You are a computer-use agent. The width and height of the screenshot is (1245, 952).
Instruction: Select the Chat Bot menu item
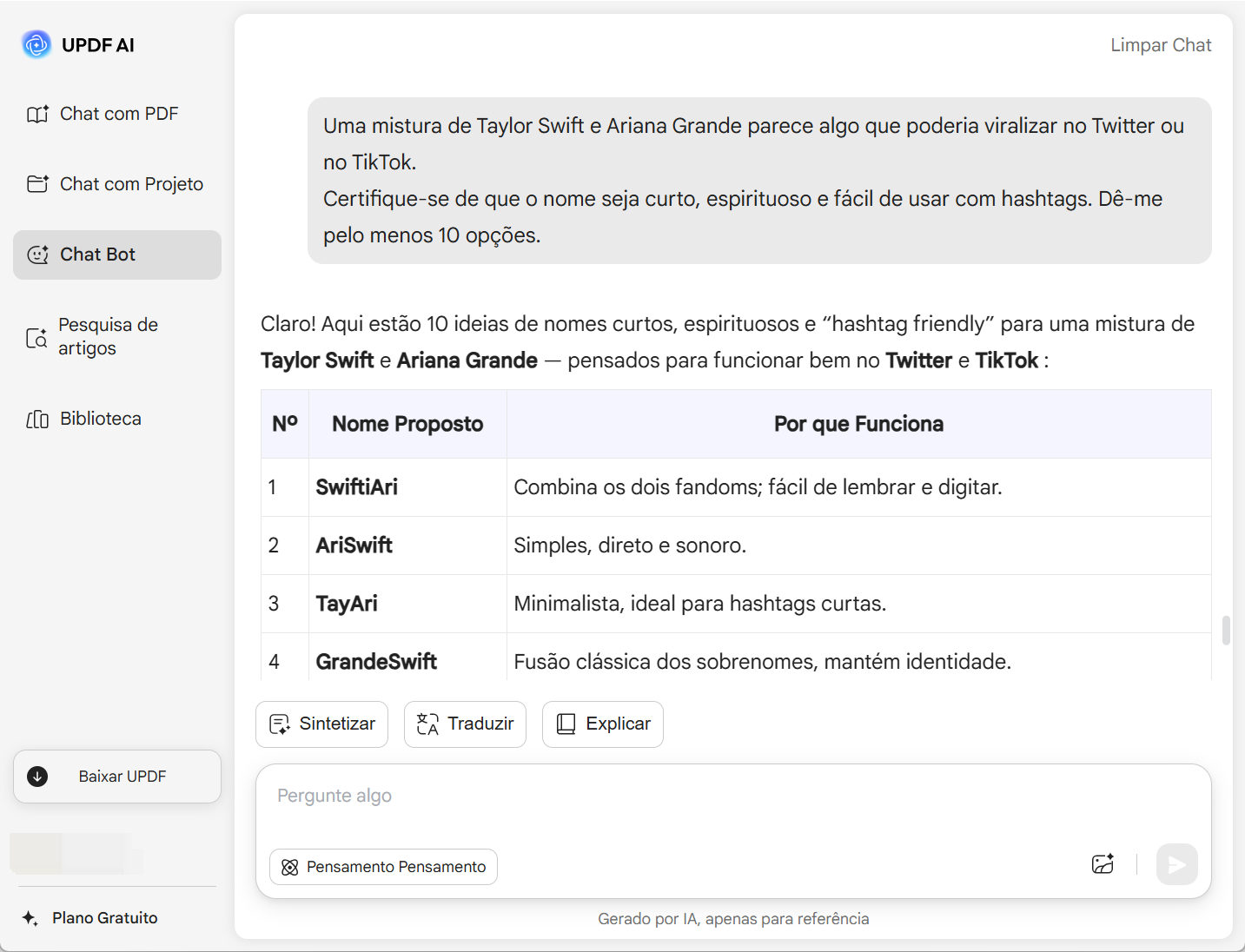[117, 255]
